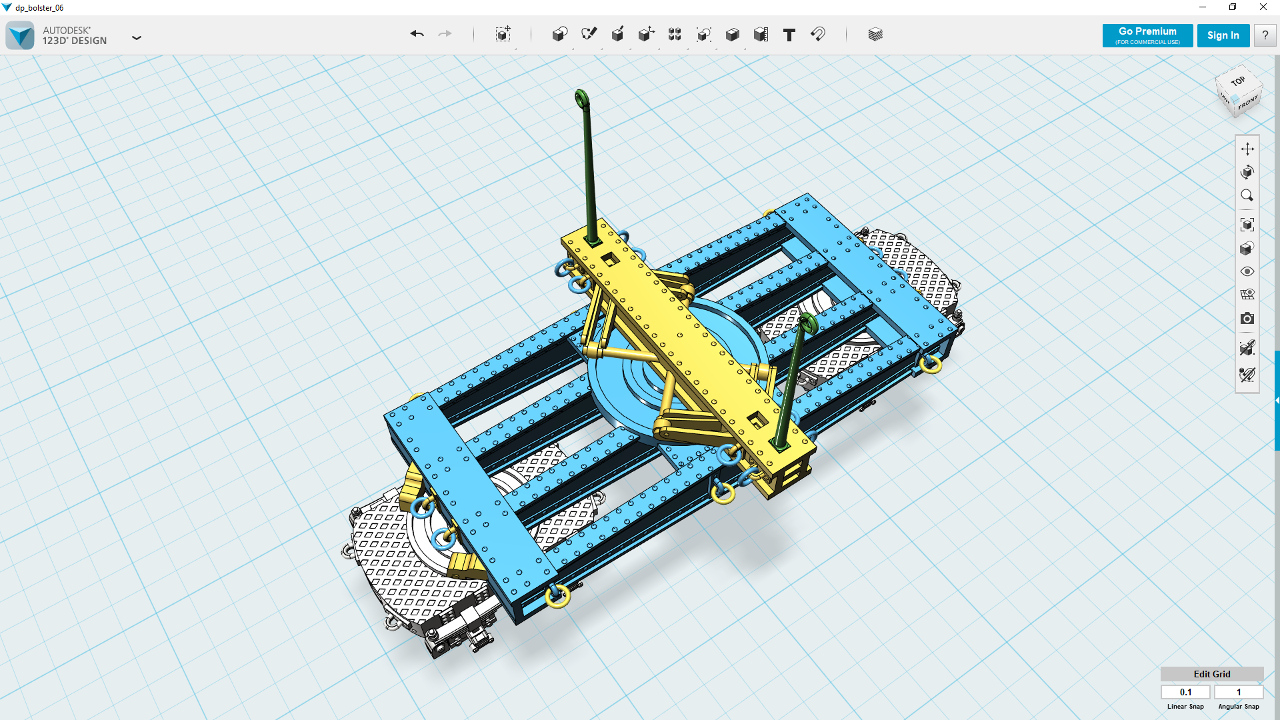
Task: Click the Edit Grid button
Action: click(1212, 674)
